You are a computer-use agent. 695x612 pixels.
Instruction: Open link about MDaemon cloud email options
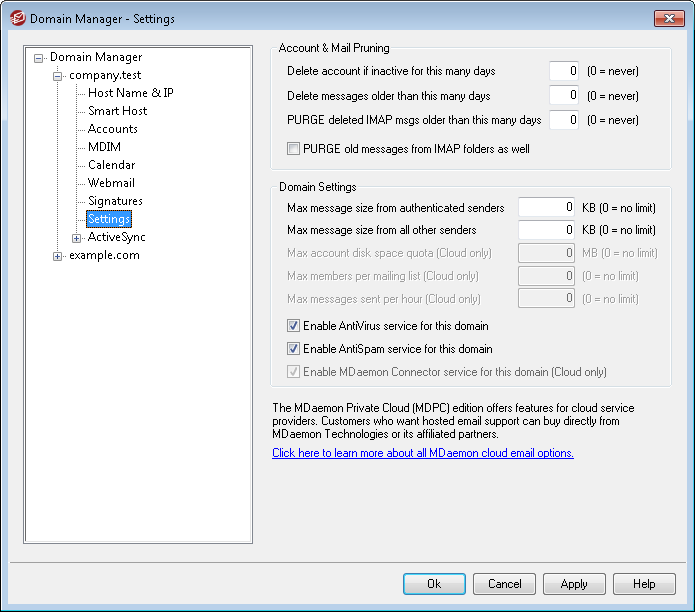point(423,453)
